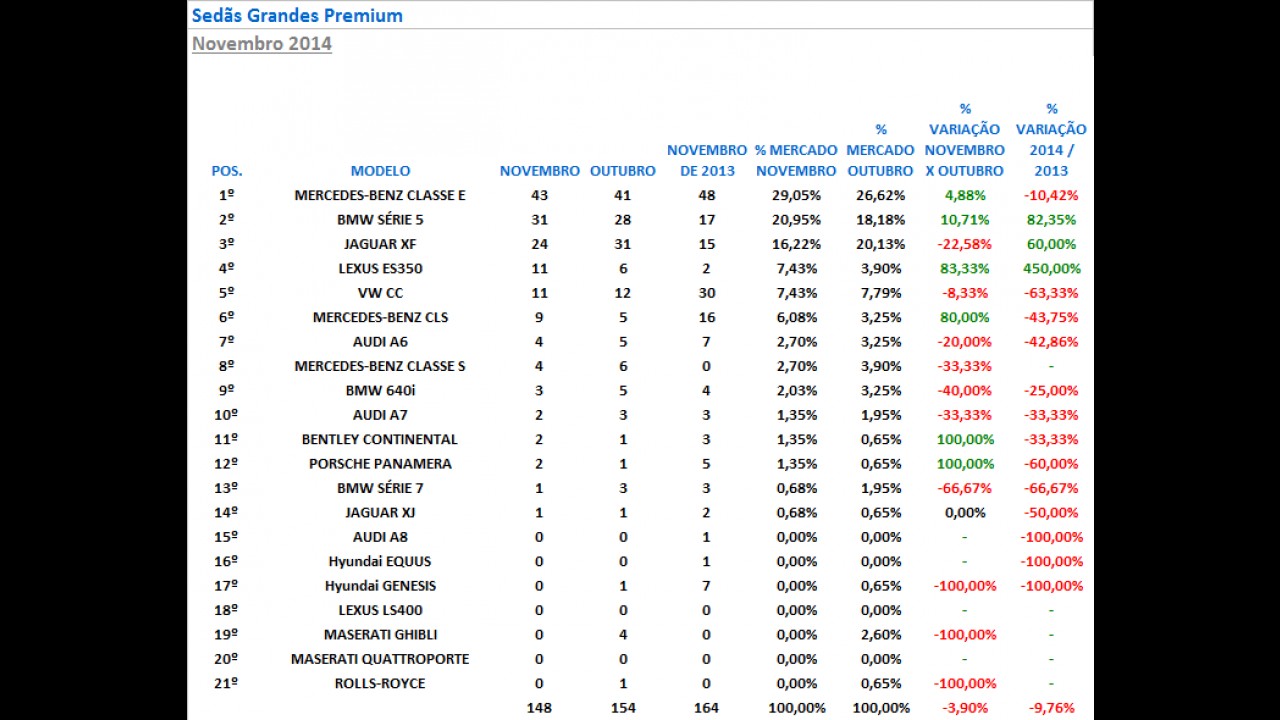Click red yearly variation '-63,33%'
The width and height of the screenshot is (1280, 720).
coord(1051,293)
